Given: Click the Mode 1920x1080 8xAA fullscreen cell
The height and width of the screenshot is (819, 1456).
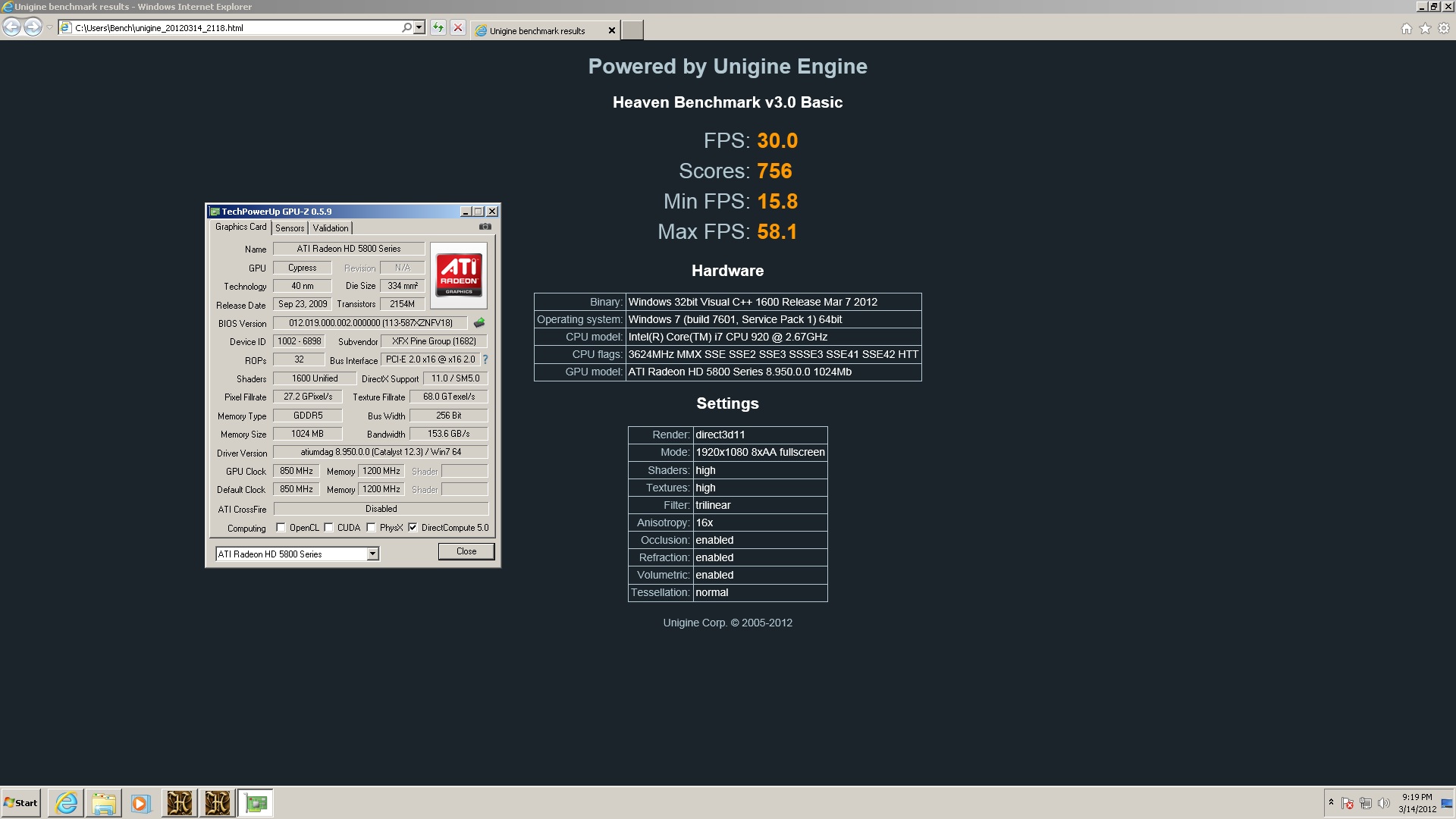Looking at the screenshot, I should pos(760,452).
